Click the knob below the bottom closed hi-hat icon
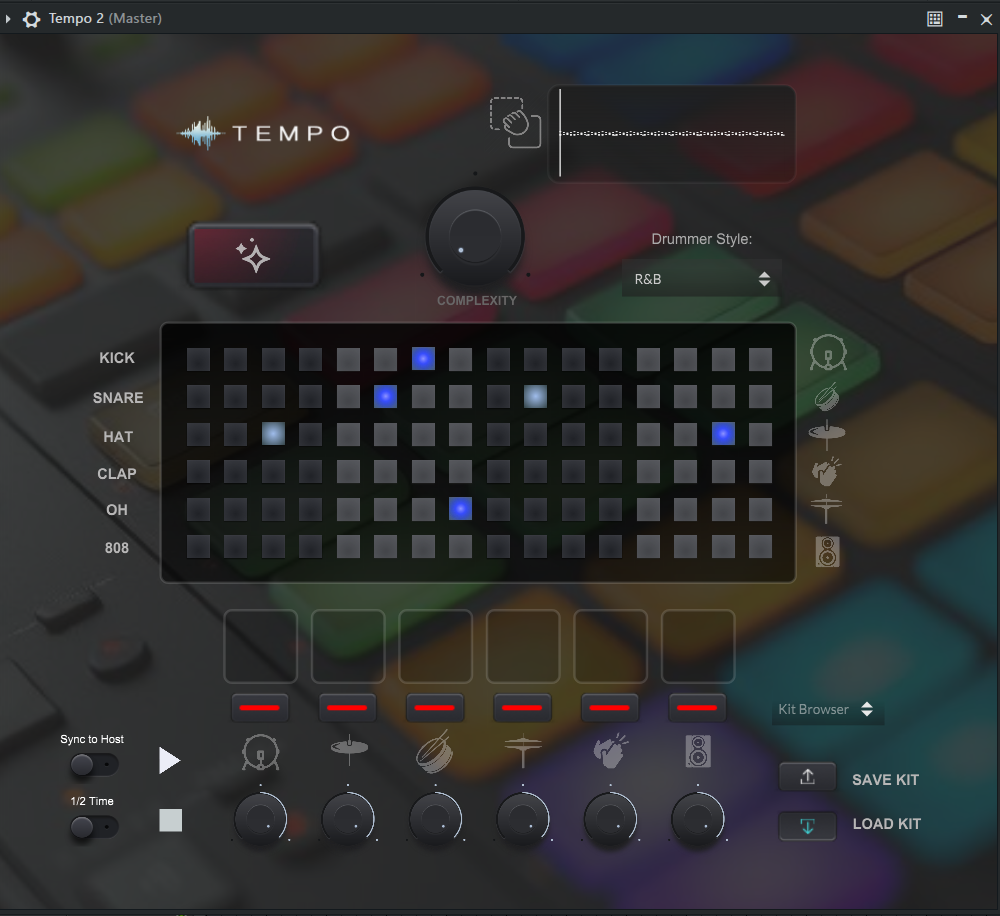 pos(348,818)
